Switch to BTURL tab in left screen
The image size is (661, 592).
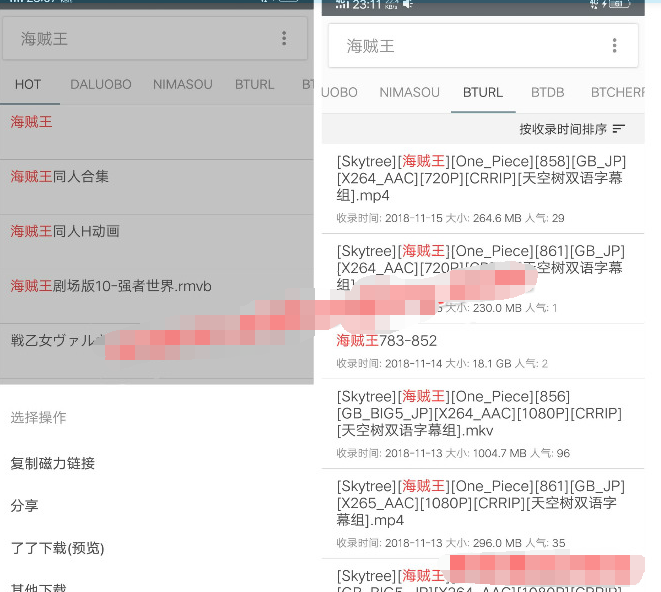coord(255,85)
